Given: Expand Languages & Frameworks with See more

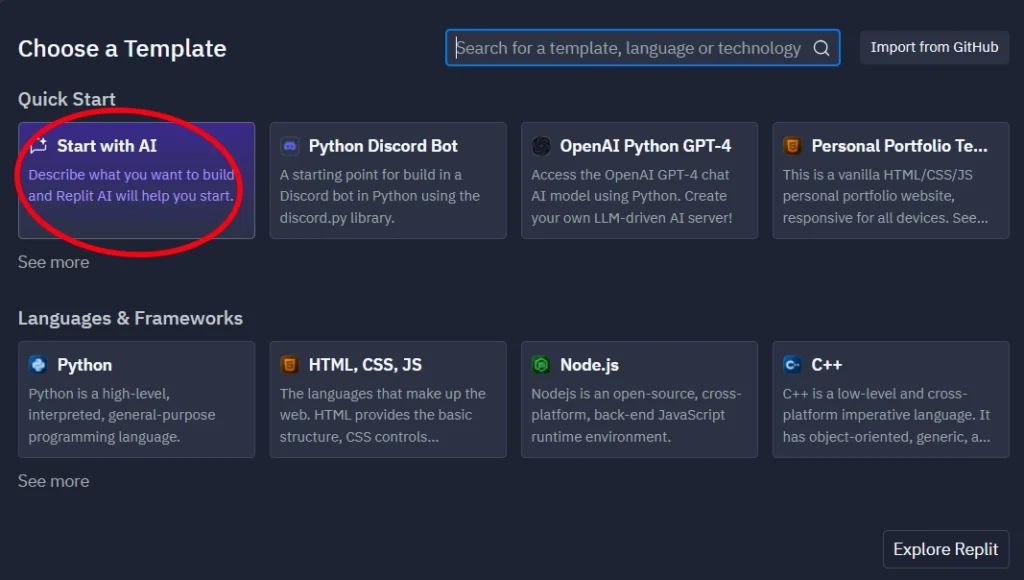Looking at the screenshot, I should [x=54, y=481].
